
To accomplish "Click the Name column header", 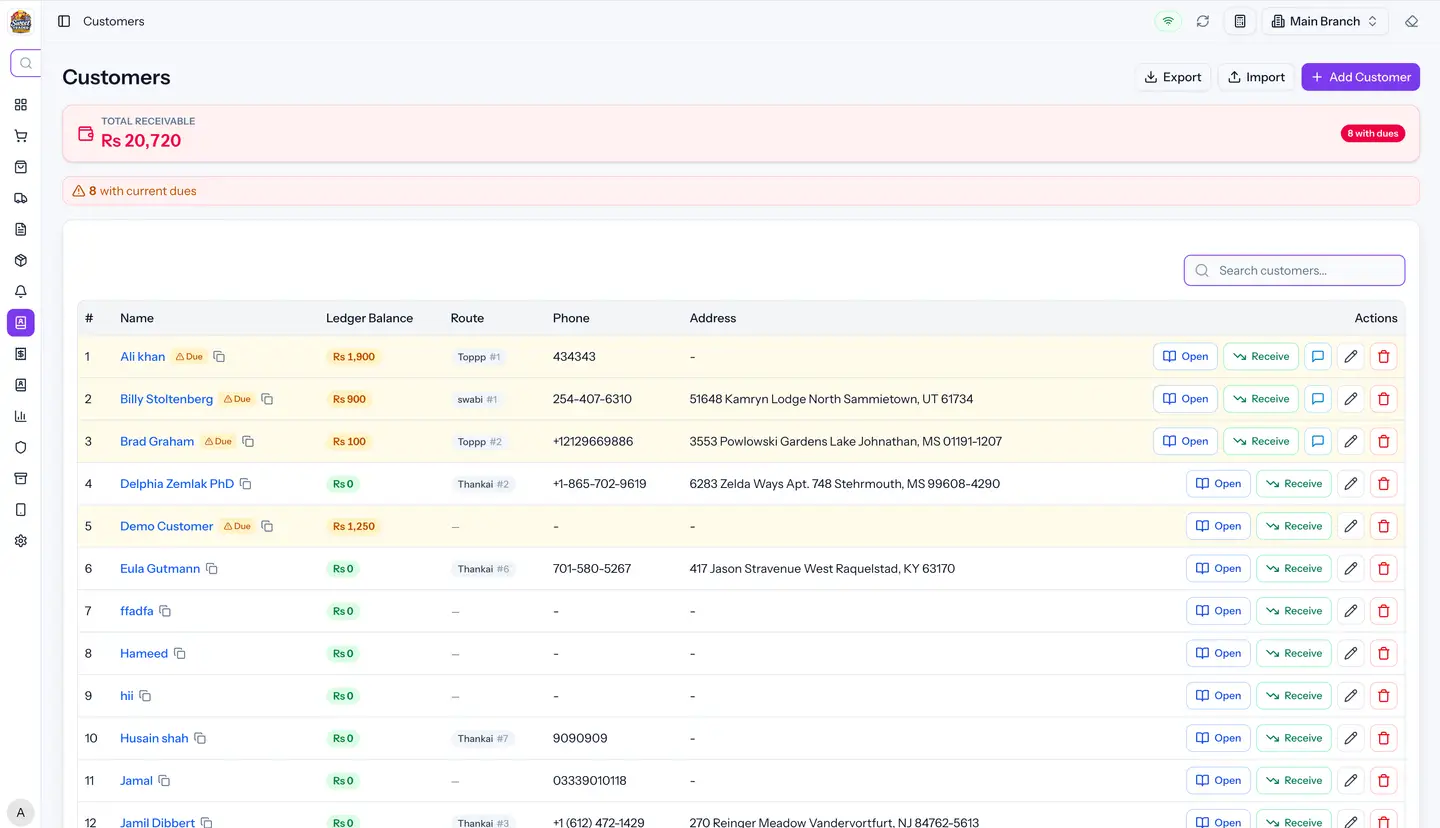I will 137,318.
